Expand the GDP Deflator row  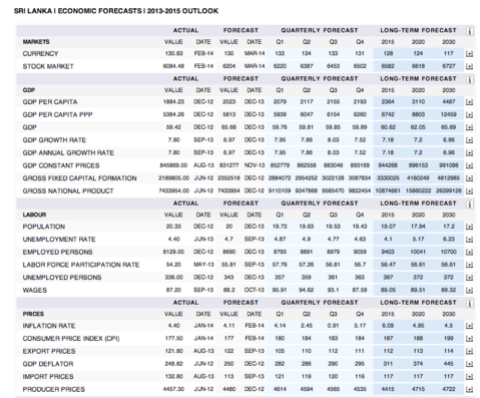click(469, 364)
